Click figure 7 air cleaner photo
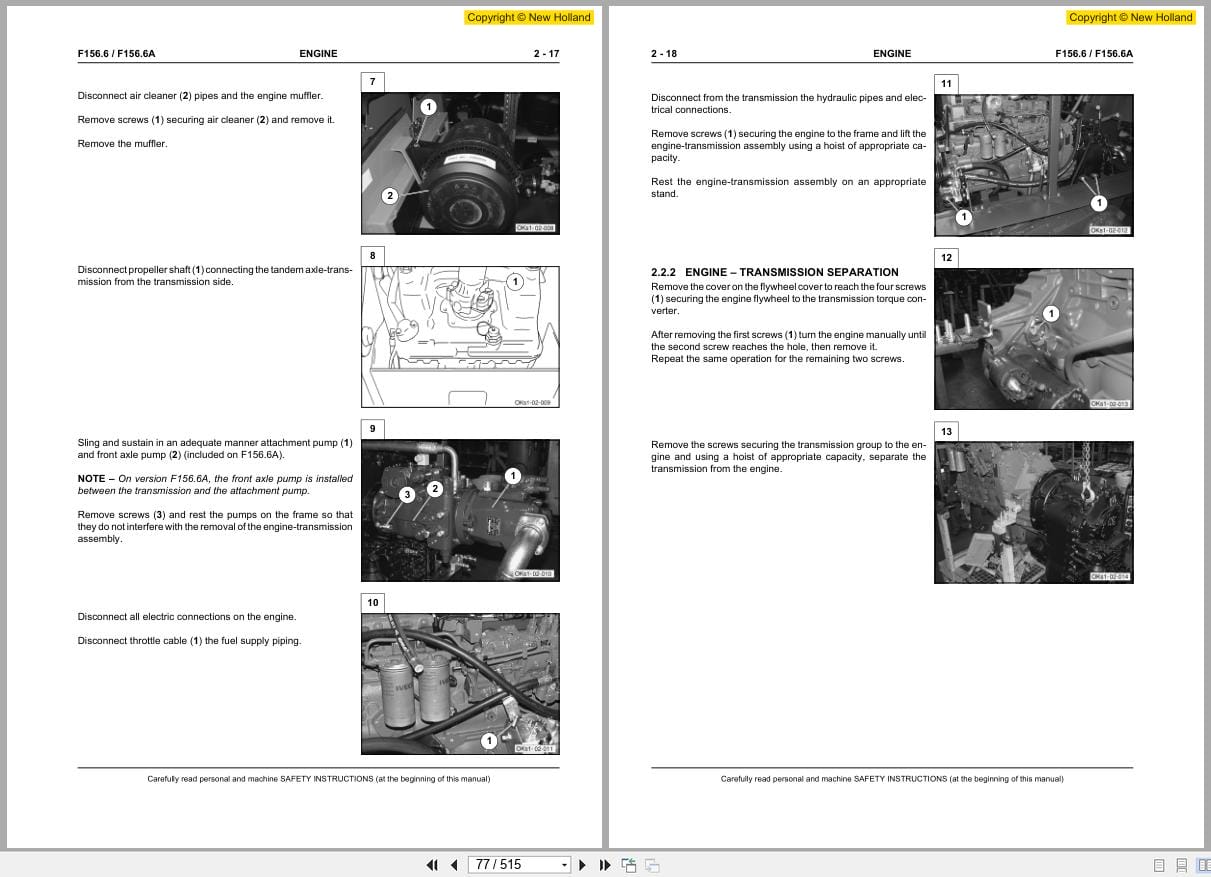 point(460,164)
